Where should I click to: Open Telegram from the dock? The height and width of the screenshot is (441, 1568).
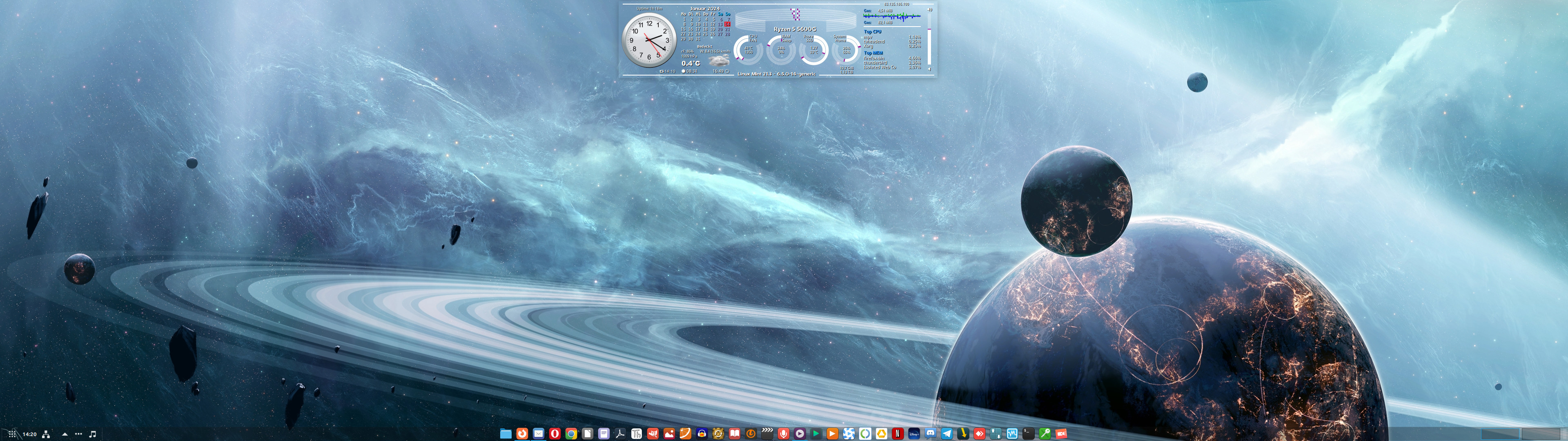[x=947, y=434]
